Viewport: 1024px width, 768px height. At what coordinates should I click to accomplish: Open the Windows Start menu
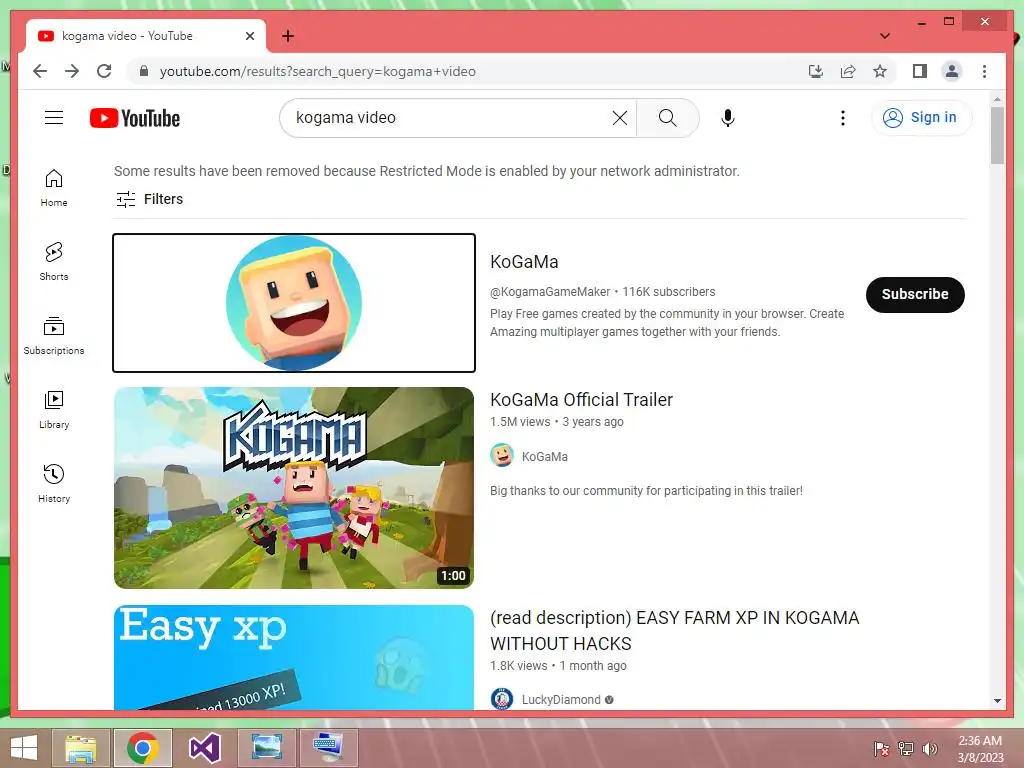[24, 748]
